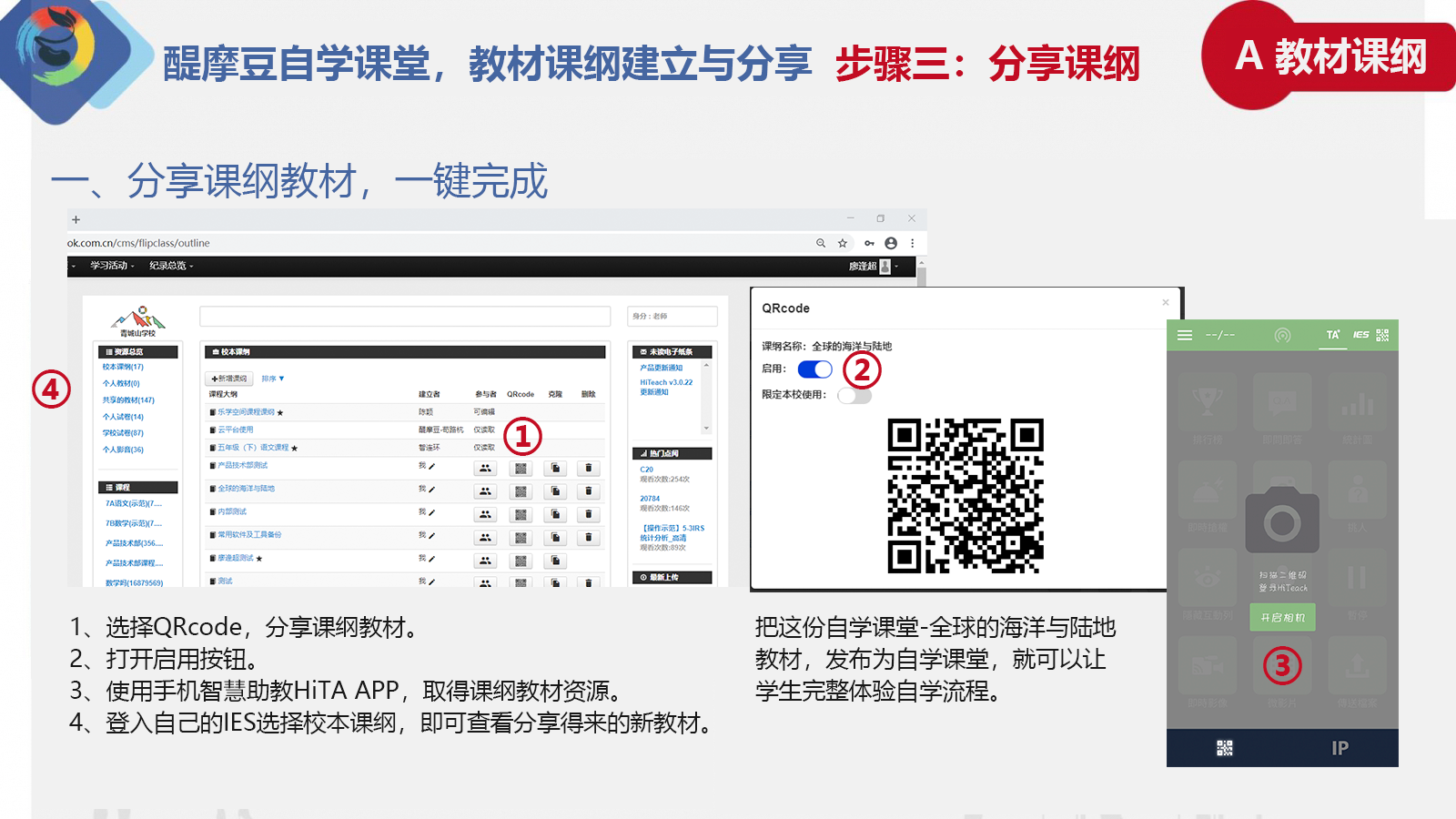Screen dimensions: 1456x819
Task: Click the browser profile account icon
Action: click(x=891, y=243)
